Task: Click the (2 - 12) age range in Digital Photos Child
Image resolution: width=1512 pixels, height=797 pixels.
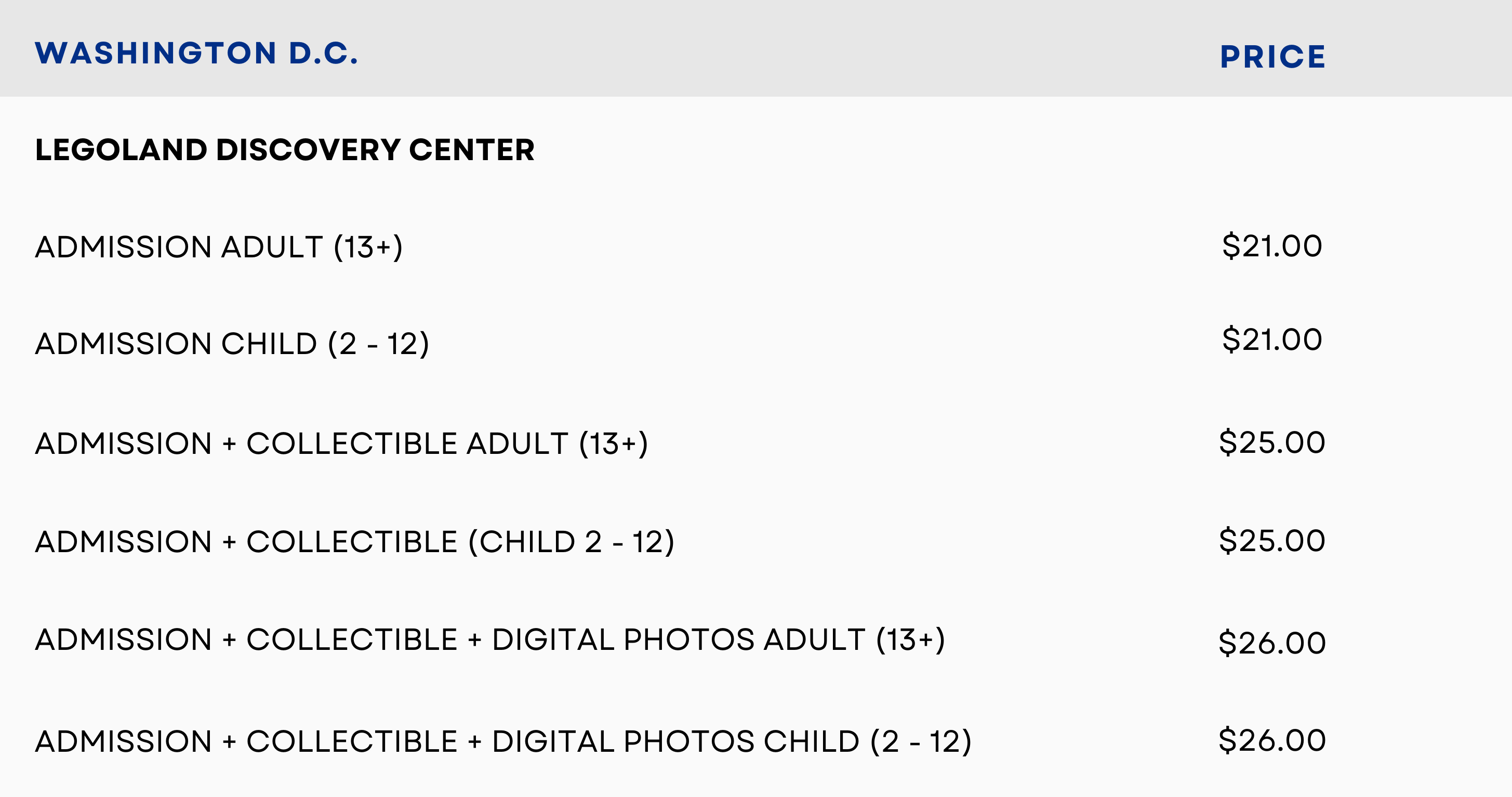Action: point(920,741)
